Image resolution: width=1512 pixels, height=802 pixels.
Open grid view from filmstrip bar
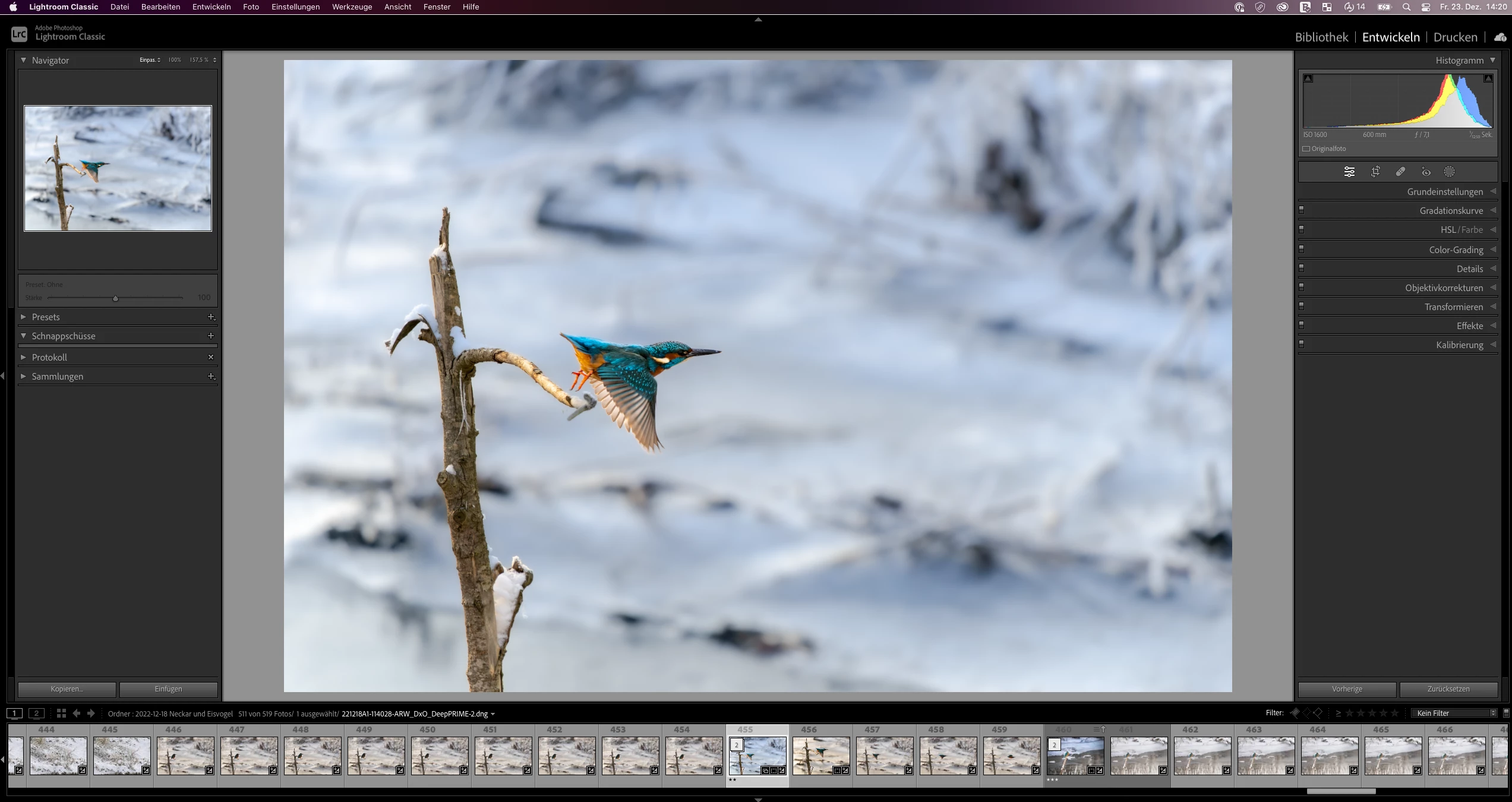click(61, 713)
